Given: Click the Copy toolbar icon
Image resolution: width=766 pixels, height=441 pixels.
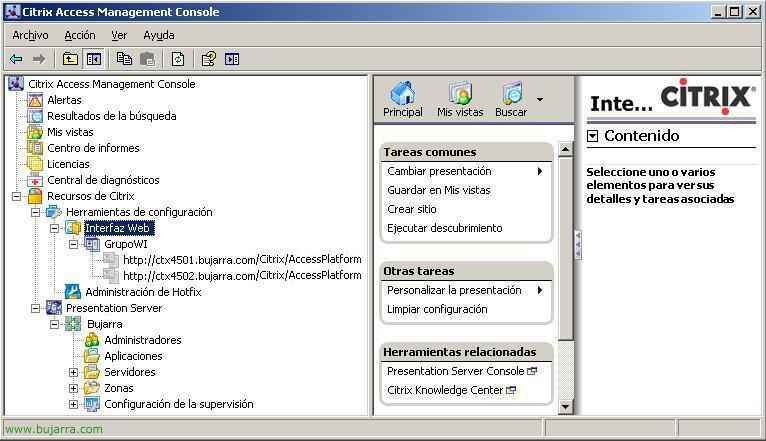Looking at the screenshot, I should 124,59.
